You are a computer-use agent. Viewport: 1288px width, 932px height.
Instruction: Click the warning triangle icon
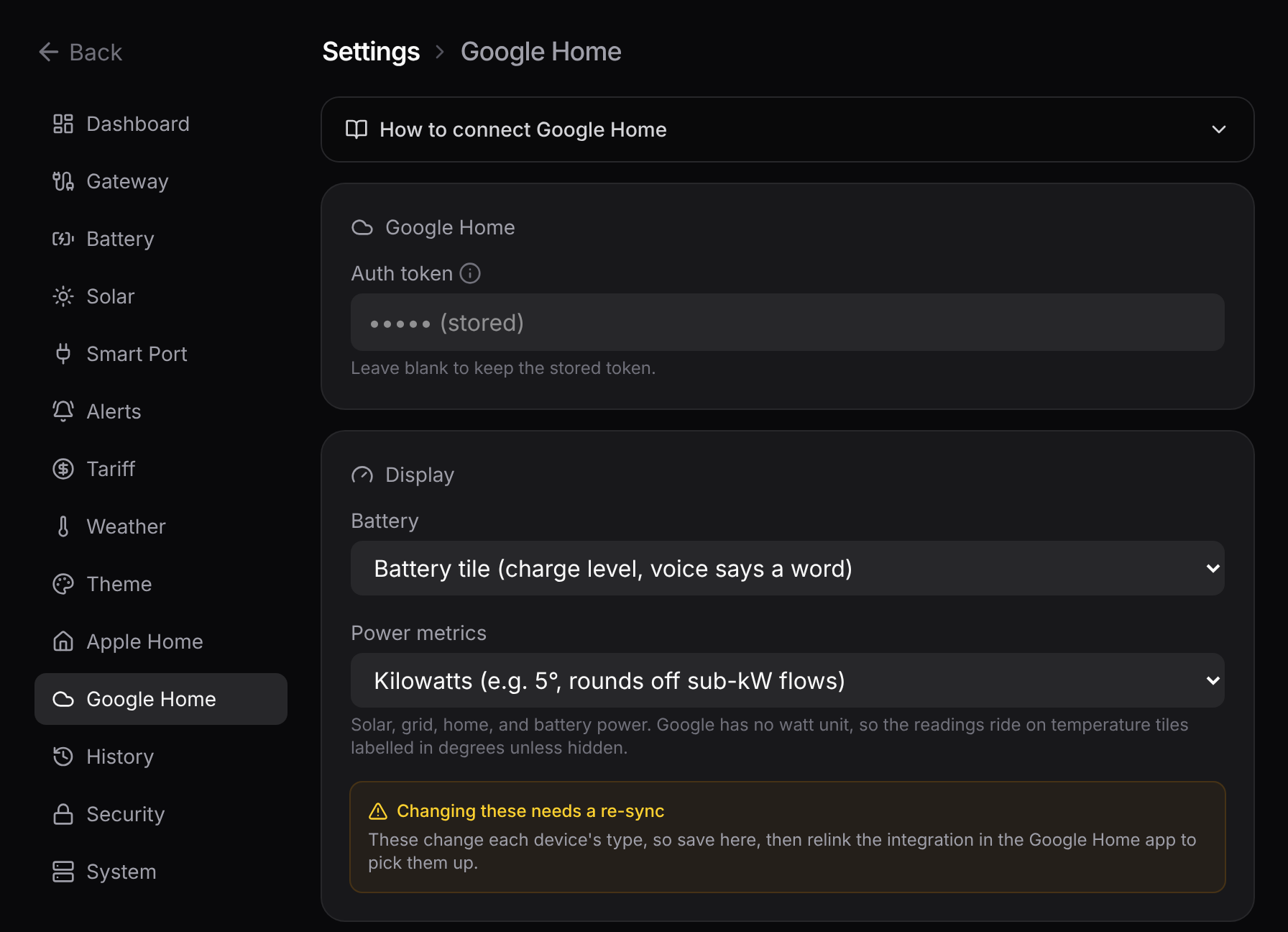point(378,811)
